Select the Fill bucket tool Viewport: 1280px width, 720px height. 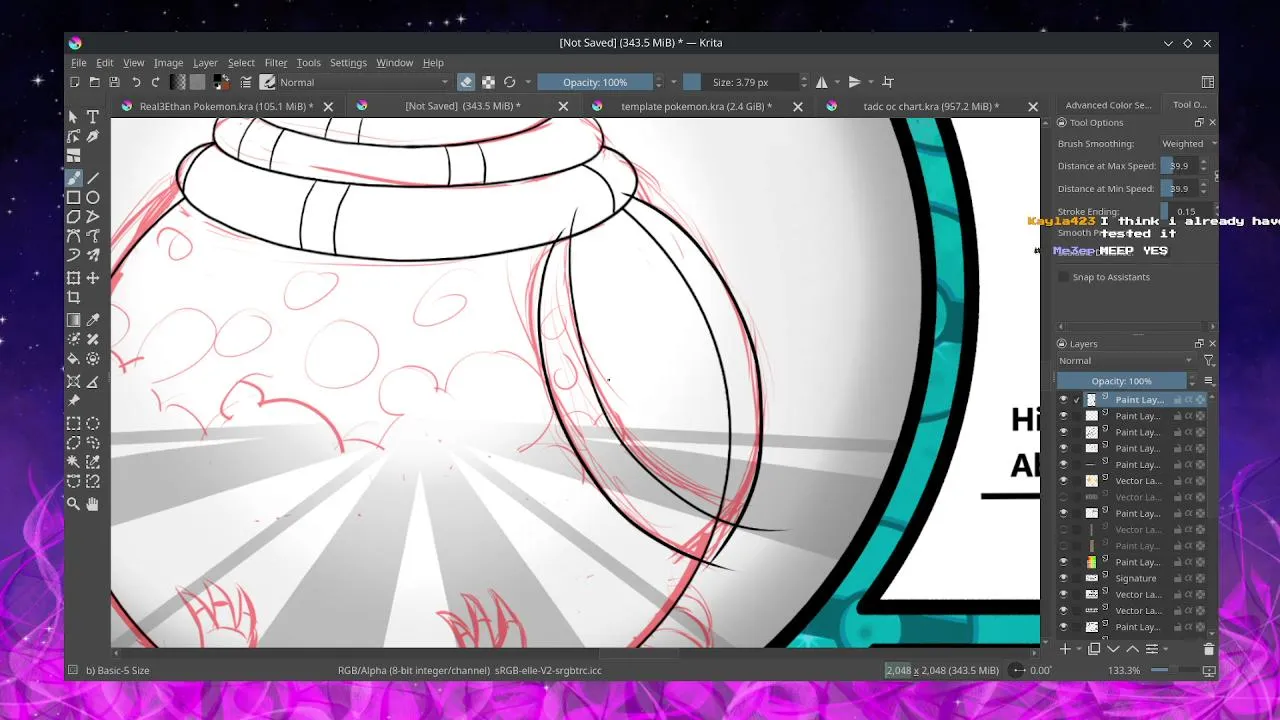click(x=73, y=359)
